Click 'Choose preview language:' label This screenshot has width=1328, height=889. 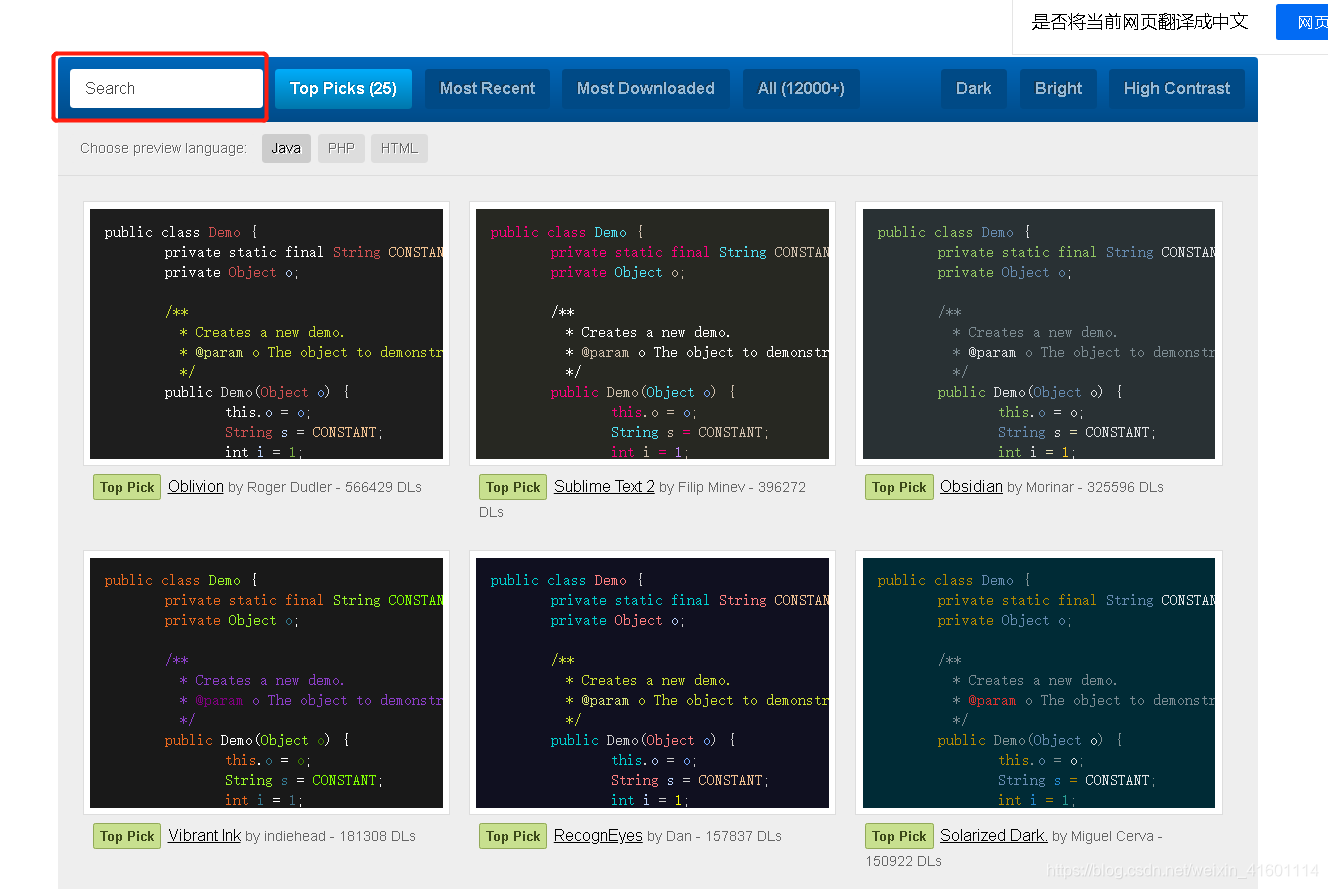163,148
